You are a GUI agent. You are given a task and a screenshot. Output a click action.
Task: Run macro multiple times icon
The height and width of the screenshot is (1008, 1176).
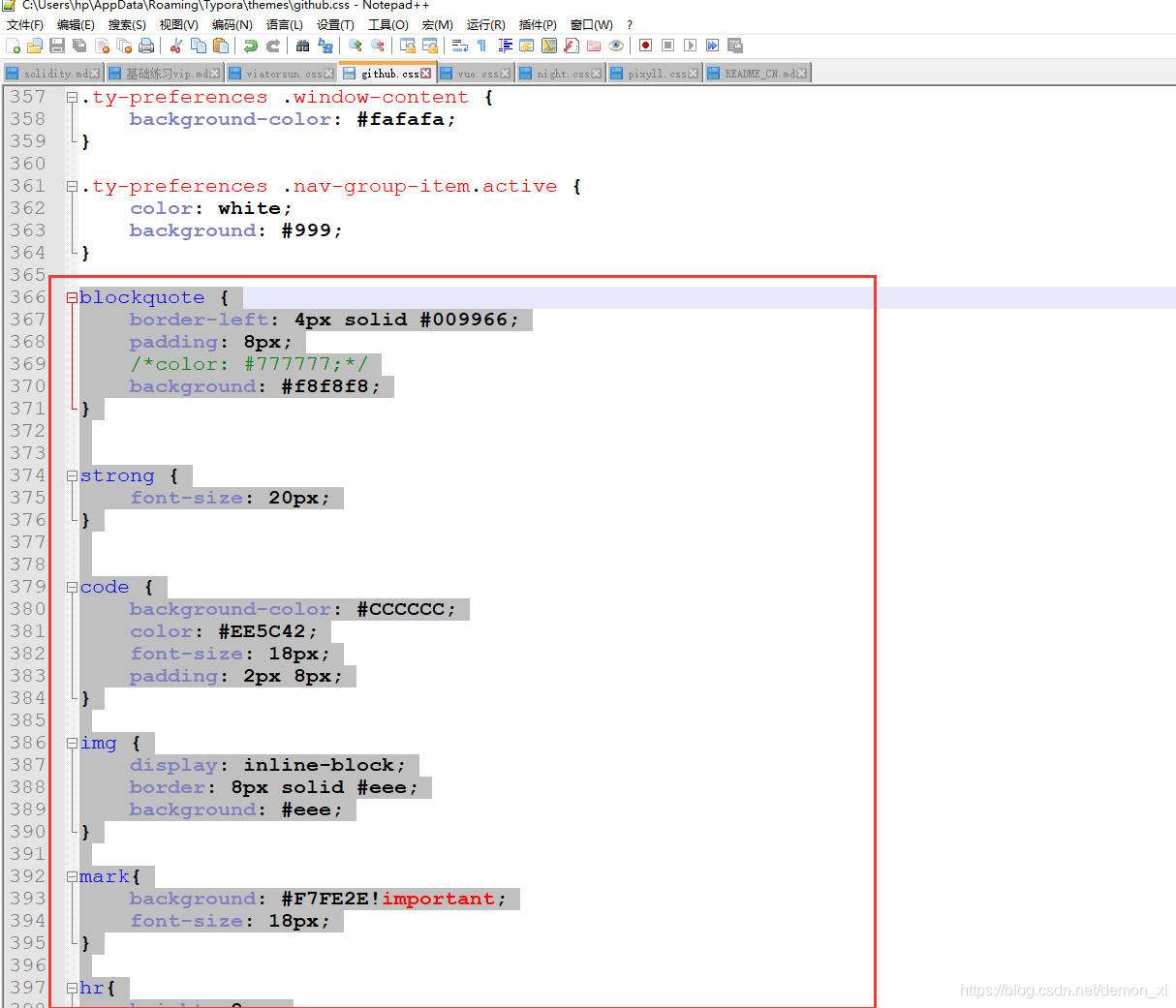(712, 46)
